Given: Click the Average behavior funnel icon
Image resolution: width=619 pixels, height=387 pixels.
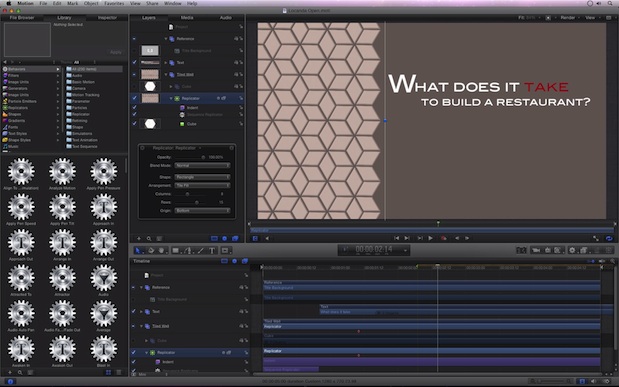Looking at the screenshot, I should click(103, 314).
